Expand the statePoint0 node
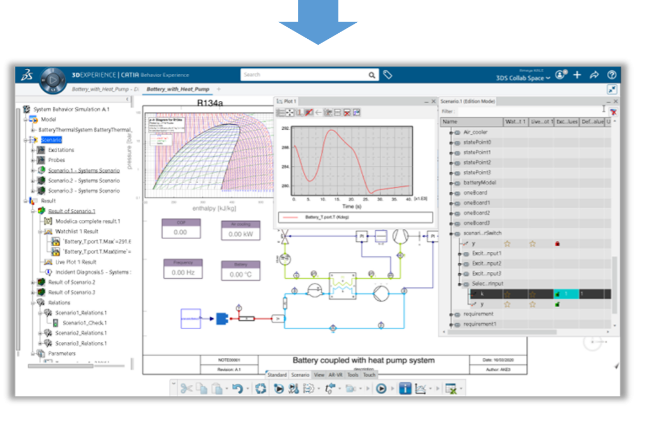The image size is (654, 425). (451, 143)
